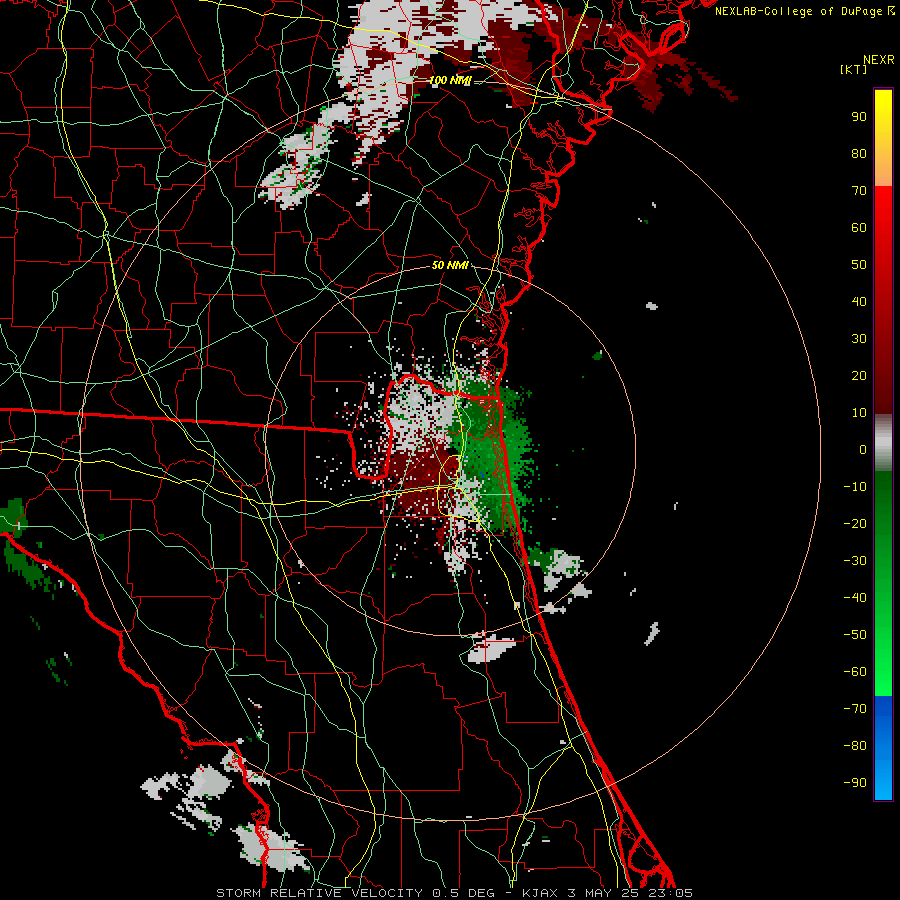Click the 50 value on velocity scale
Image resolution: width=900 pixels, height=900 pixels.
tap(859, 265)
